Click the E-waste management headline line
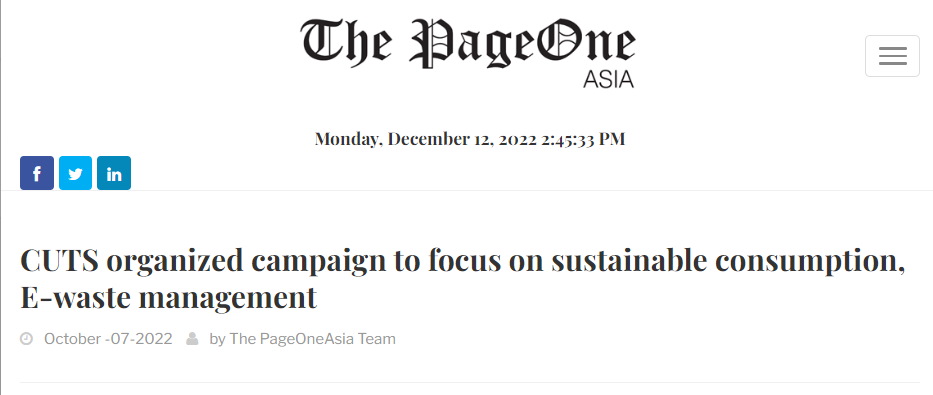The image size is (933, 395). point(168,297)
